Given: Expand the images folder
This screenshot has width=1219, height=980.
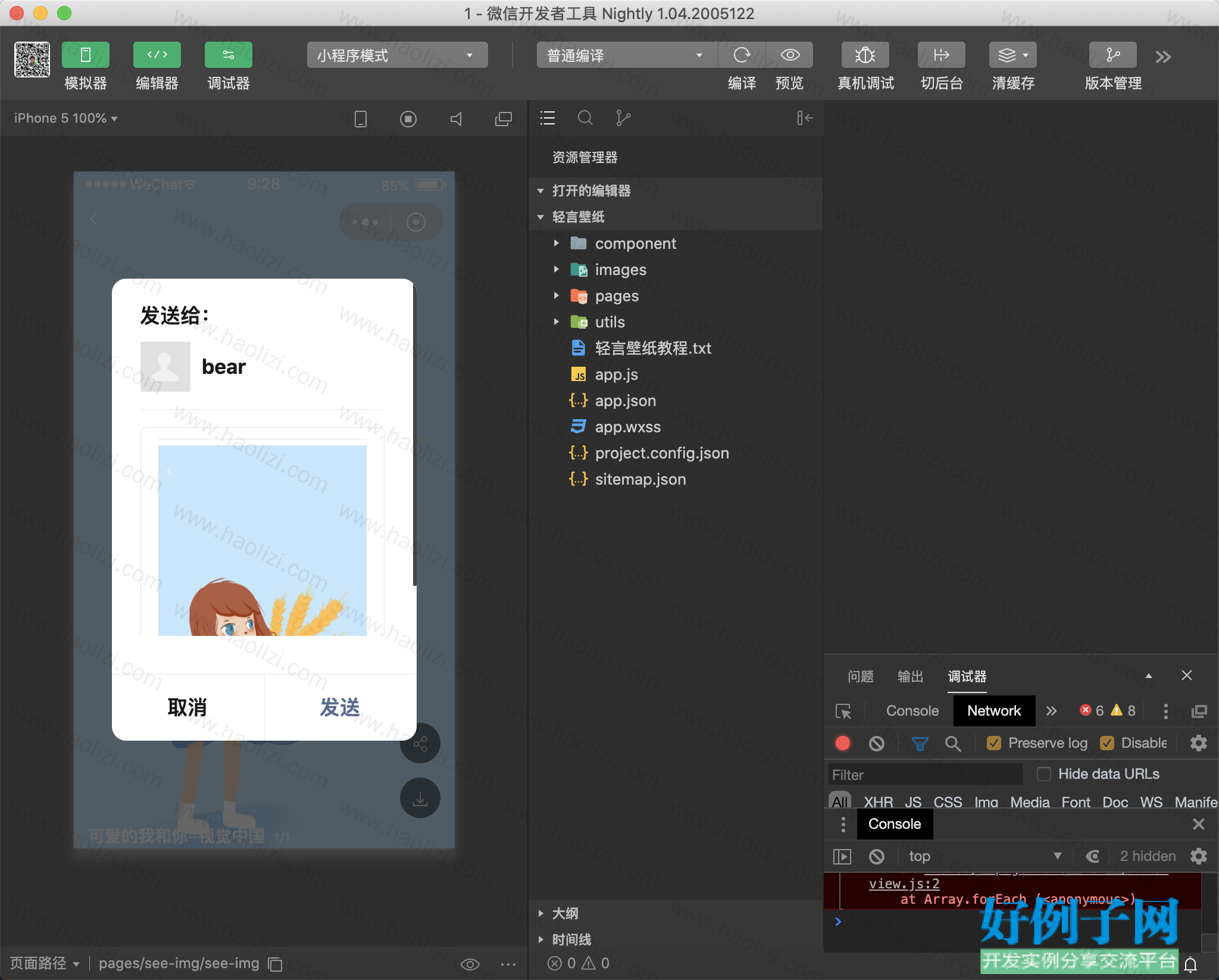Looking at the screenshot, I should [676, 270].
